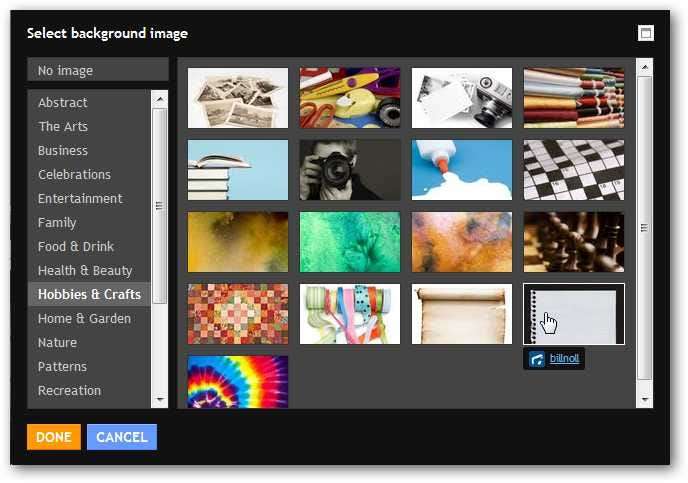Image resolution: width=688 pixels, height=483 pixels.
Task: Select the Celebrations category
Action: click(x=89, y=174)
